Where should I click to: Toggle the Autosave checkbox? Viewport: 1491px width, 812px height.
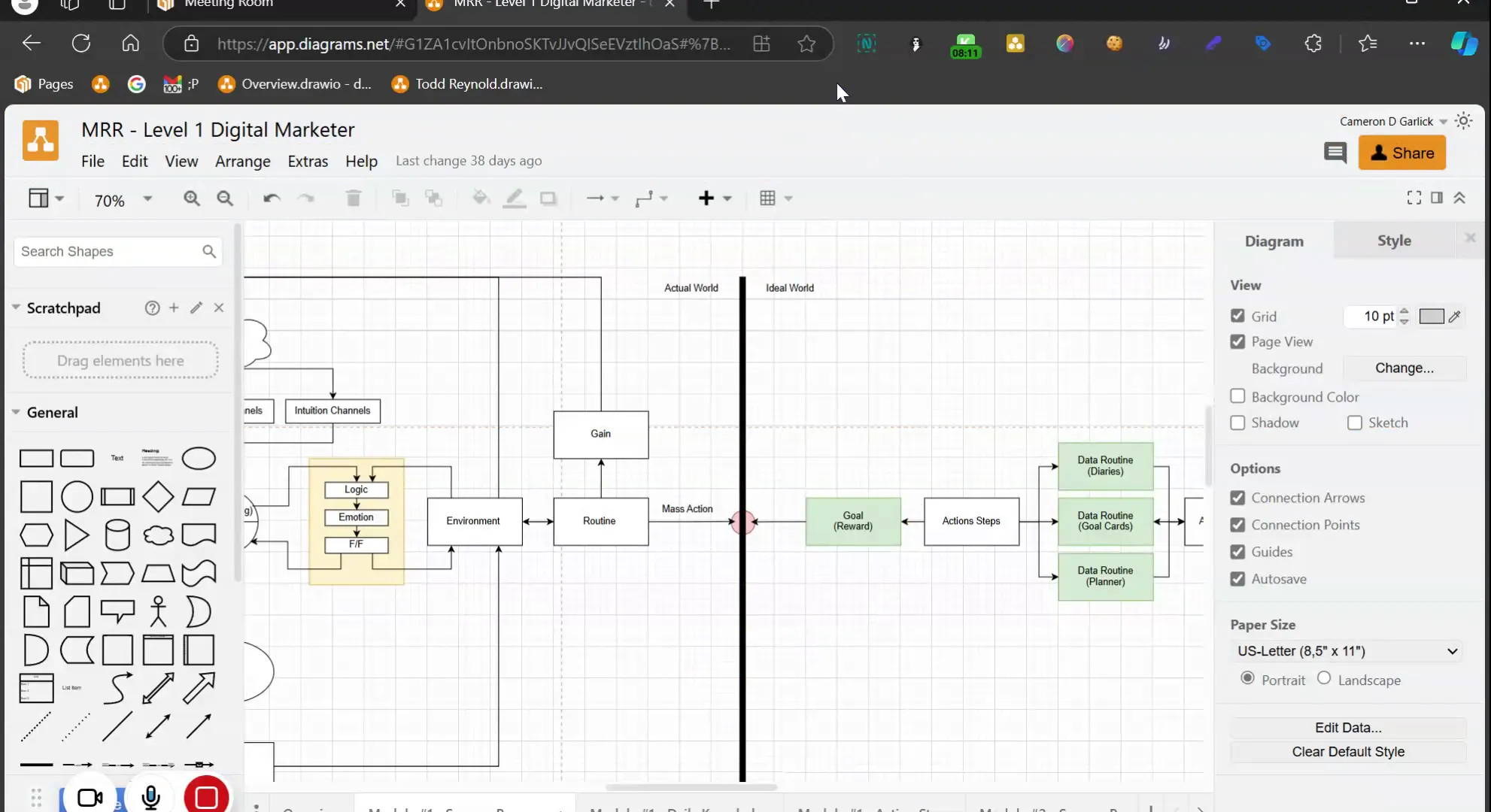(1237, 579)
